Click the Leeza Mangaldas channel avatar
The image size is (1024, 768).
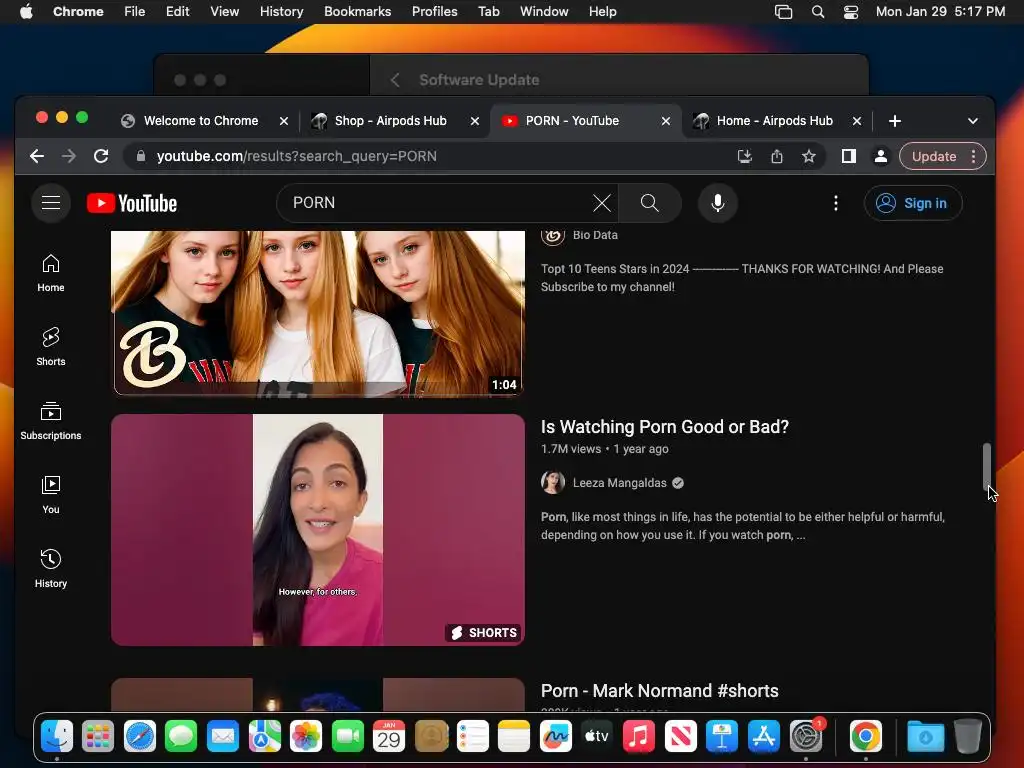point(552,483)
